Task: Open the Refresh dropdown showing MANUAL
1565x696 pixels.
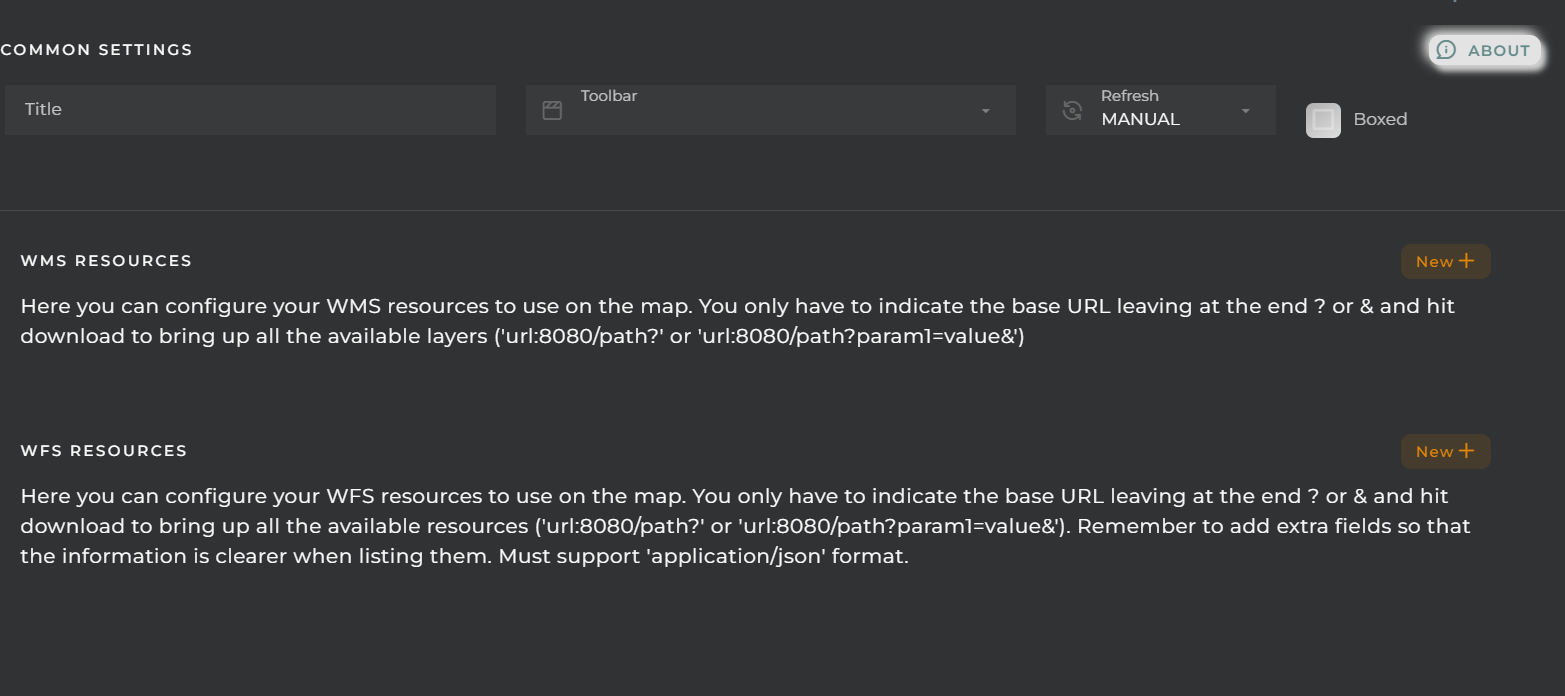Action: coord(1160,110)
